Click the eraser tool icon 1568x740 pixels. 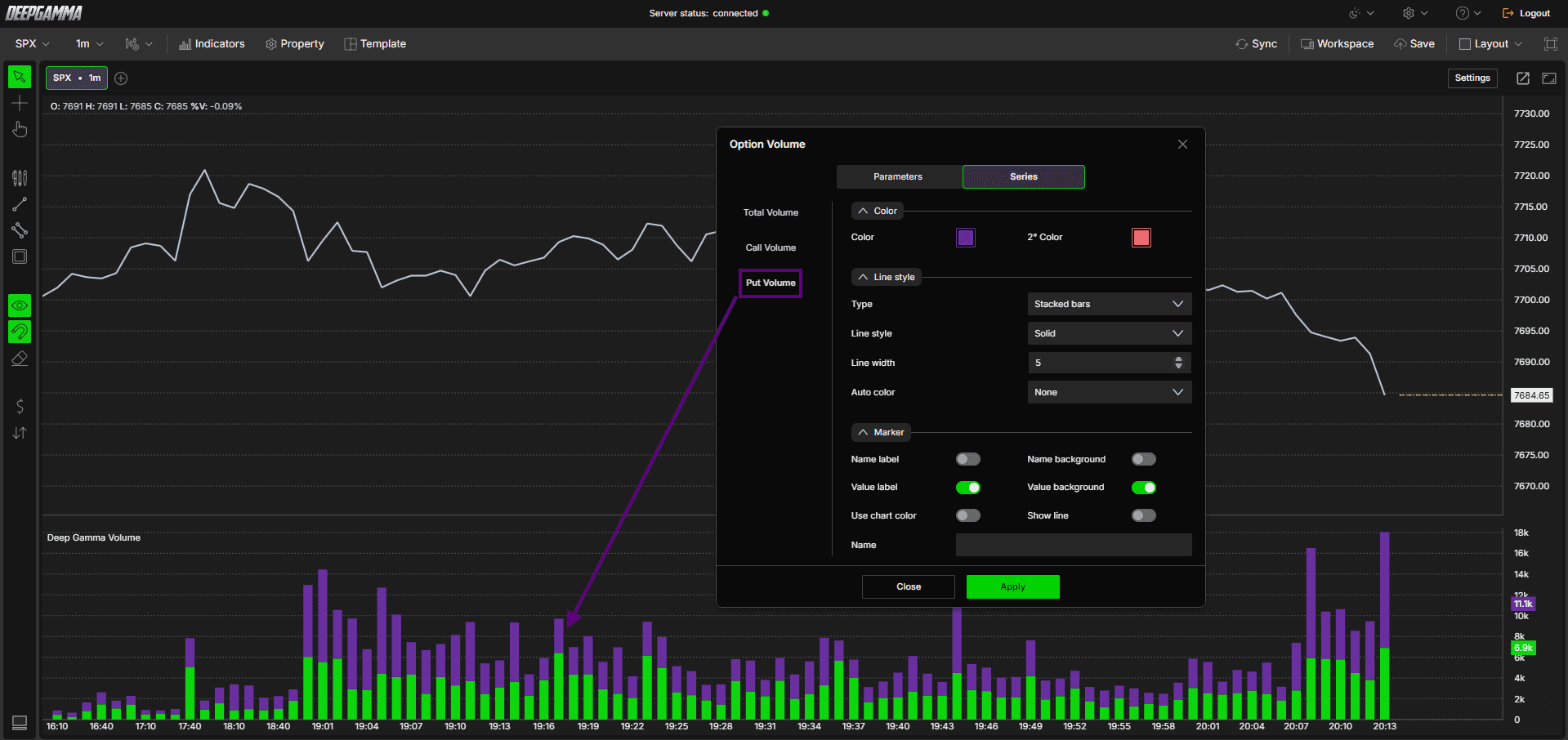coord(20,359)
